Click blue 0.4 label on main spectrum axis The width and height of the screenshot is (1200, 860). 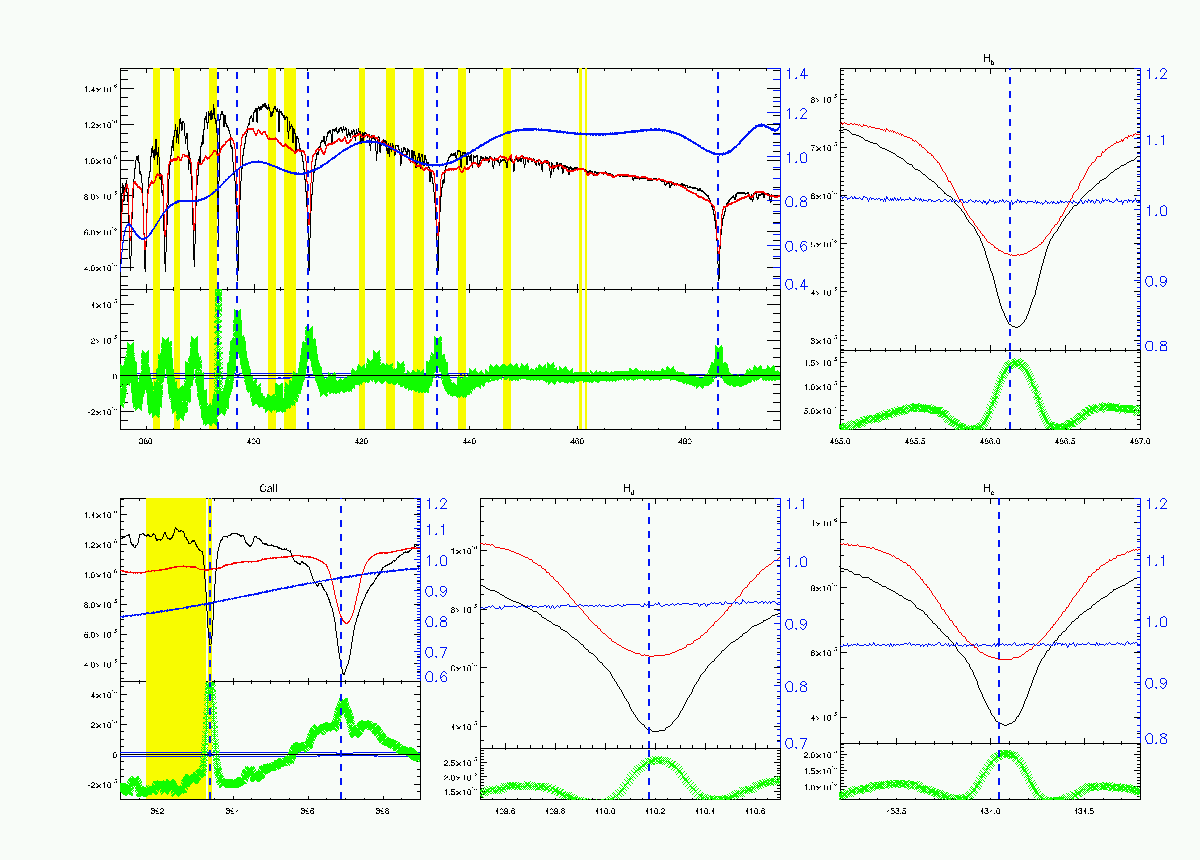coord(795,285)
